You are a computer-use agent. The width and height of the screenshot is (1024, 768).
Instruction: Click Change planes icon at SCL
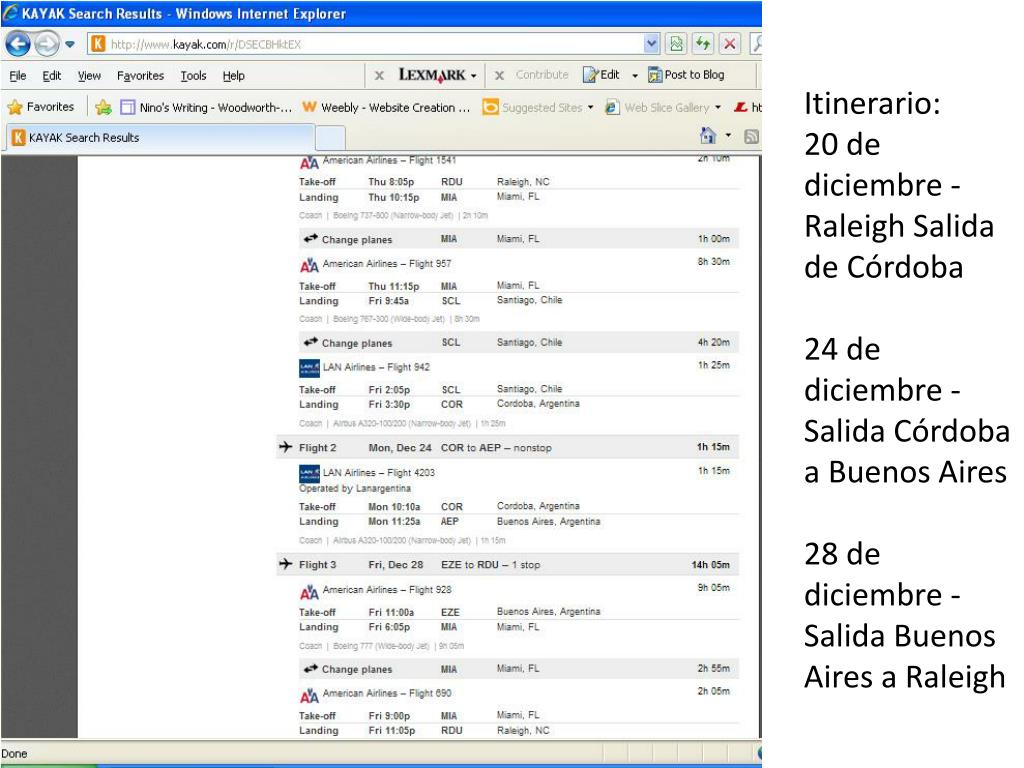pos(310,342)
